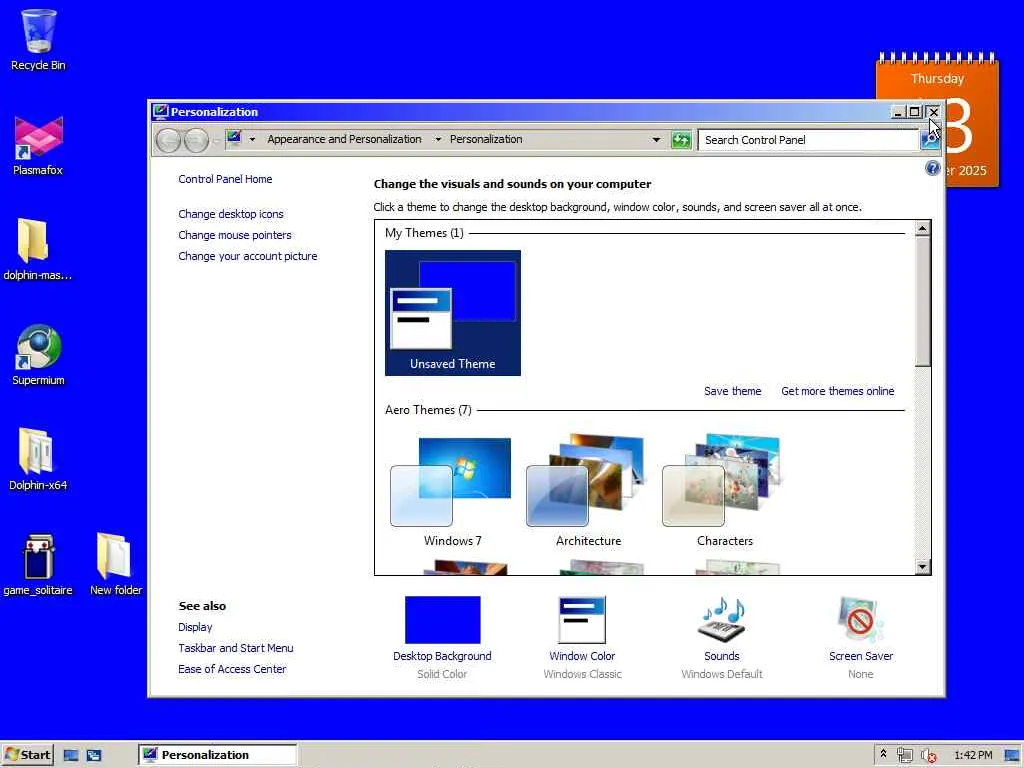1024x768 pixels.
Task: Click the Personalization title bar icon
Action: point(161,112)
